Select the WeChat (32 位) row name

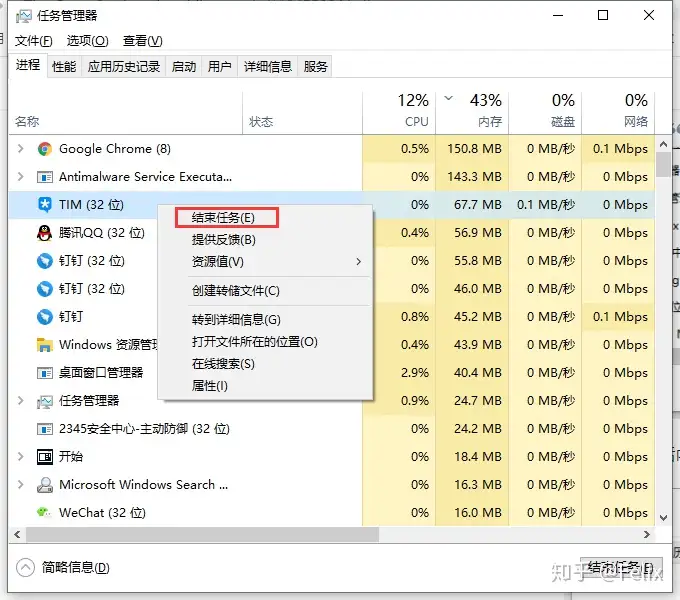(102, 512)
